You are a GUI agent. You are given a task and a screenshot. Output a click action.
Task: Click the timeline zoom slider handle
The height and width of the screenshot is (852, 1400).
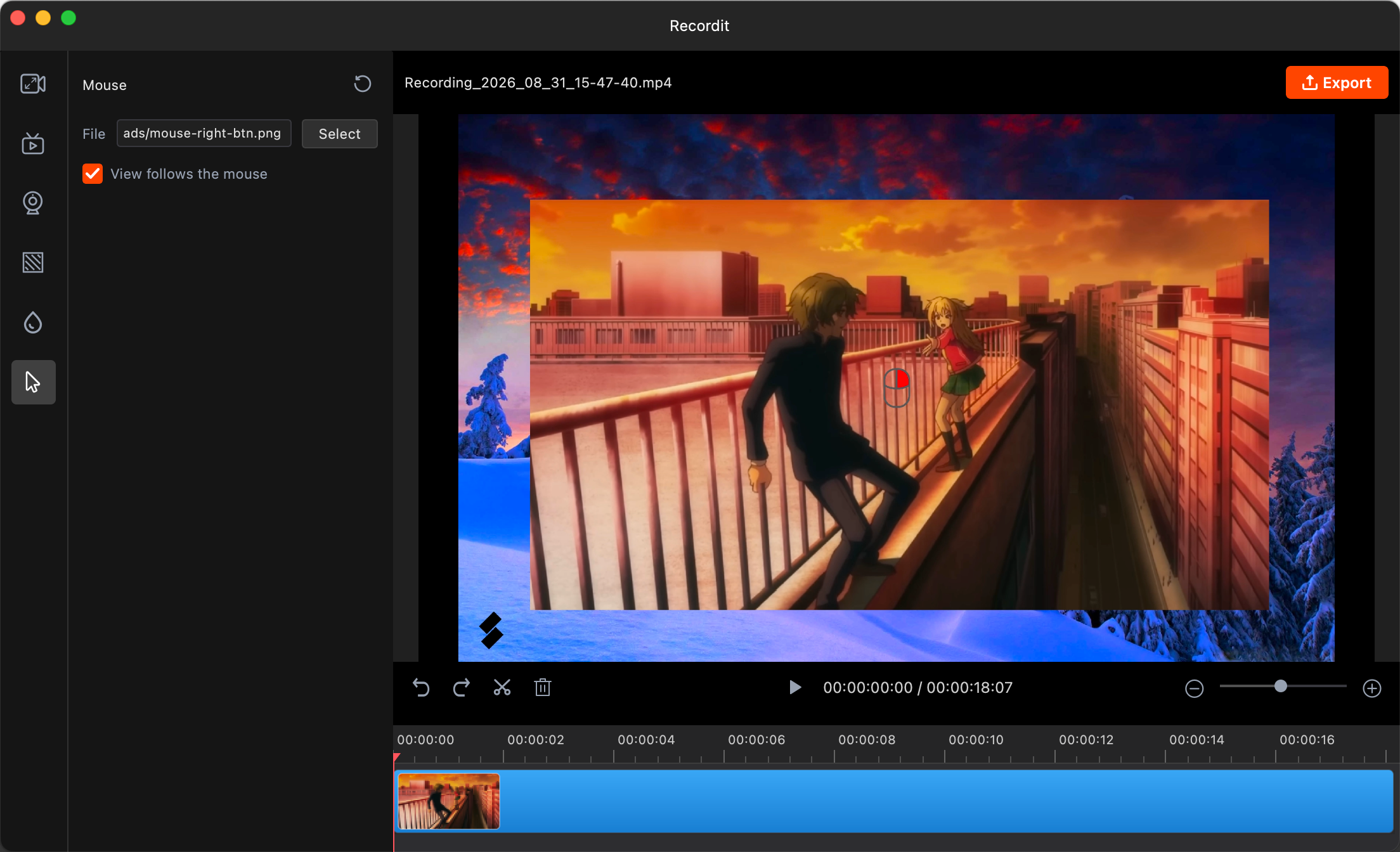tap(1280, 686)
